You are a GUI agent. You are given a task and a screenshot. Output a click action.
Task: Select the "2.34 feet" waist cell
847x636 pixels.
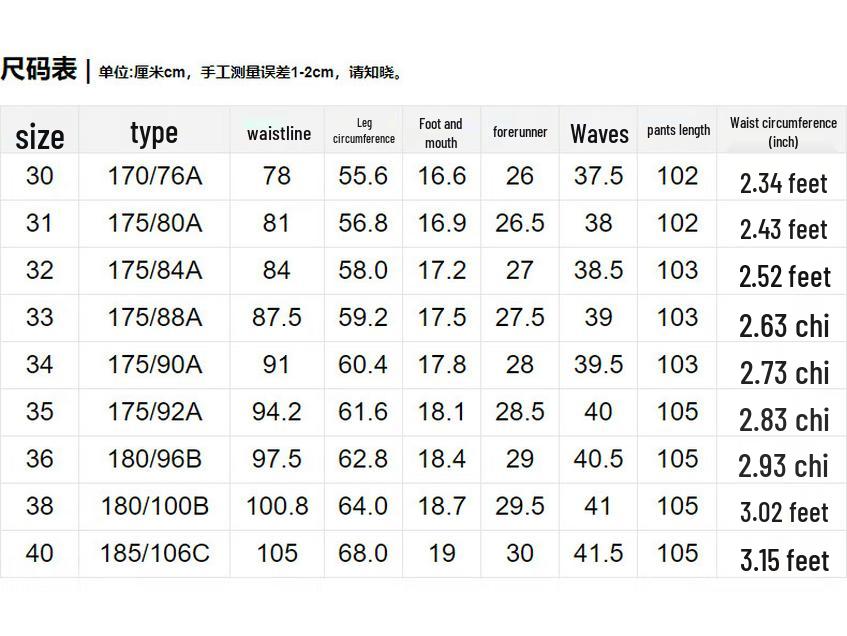click(x=784, y=183)
